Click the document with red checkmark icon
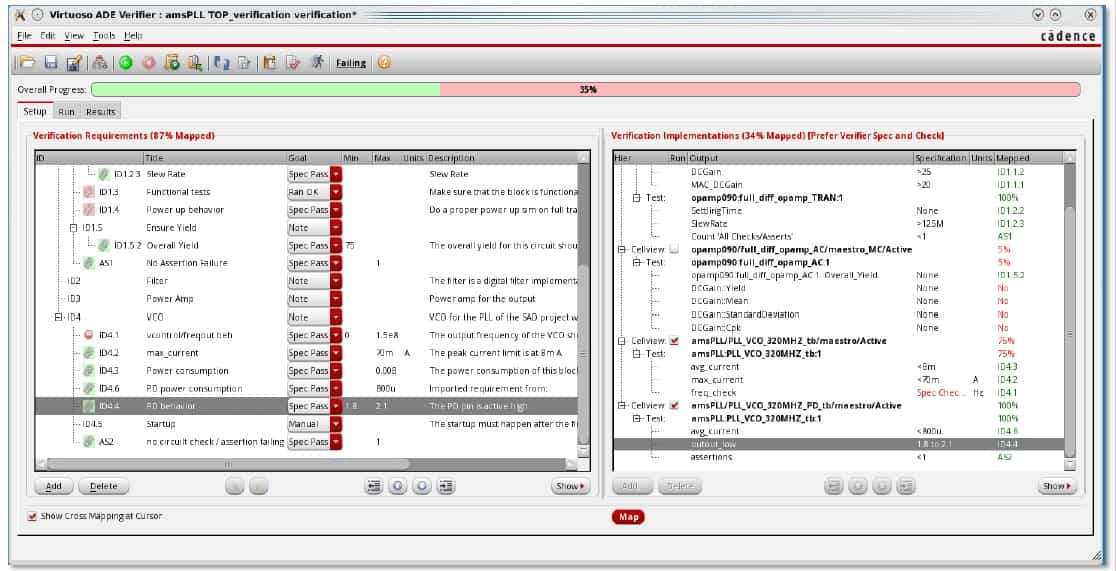This screenshot has width=1116, height=571. [293, 63]
